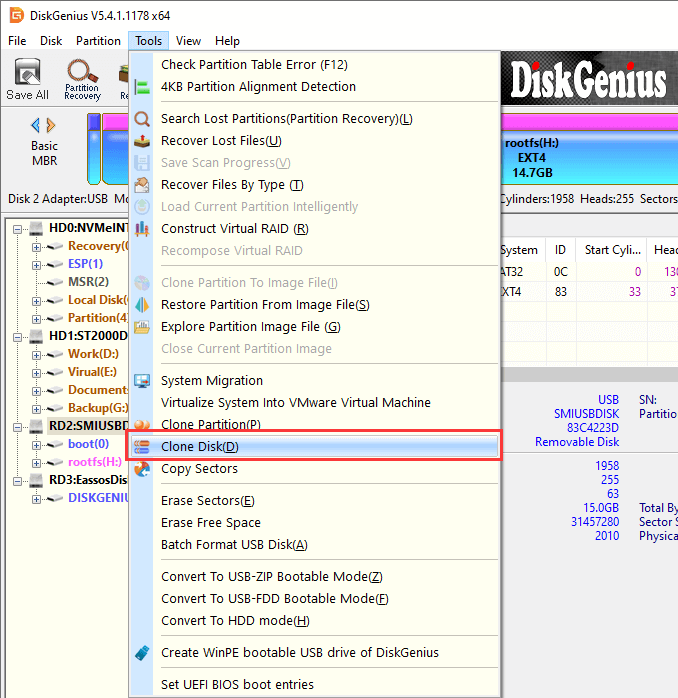The width and height of the screenshot is (678, 698).
Task: Click the 4KB Partition Alignment Detection icon
Action: [x=143, y=87]
